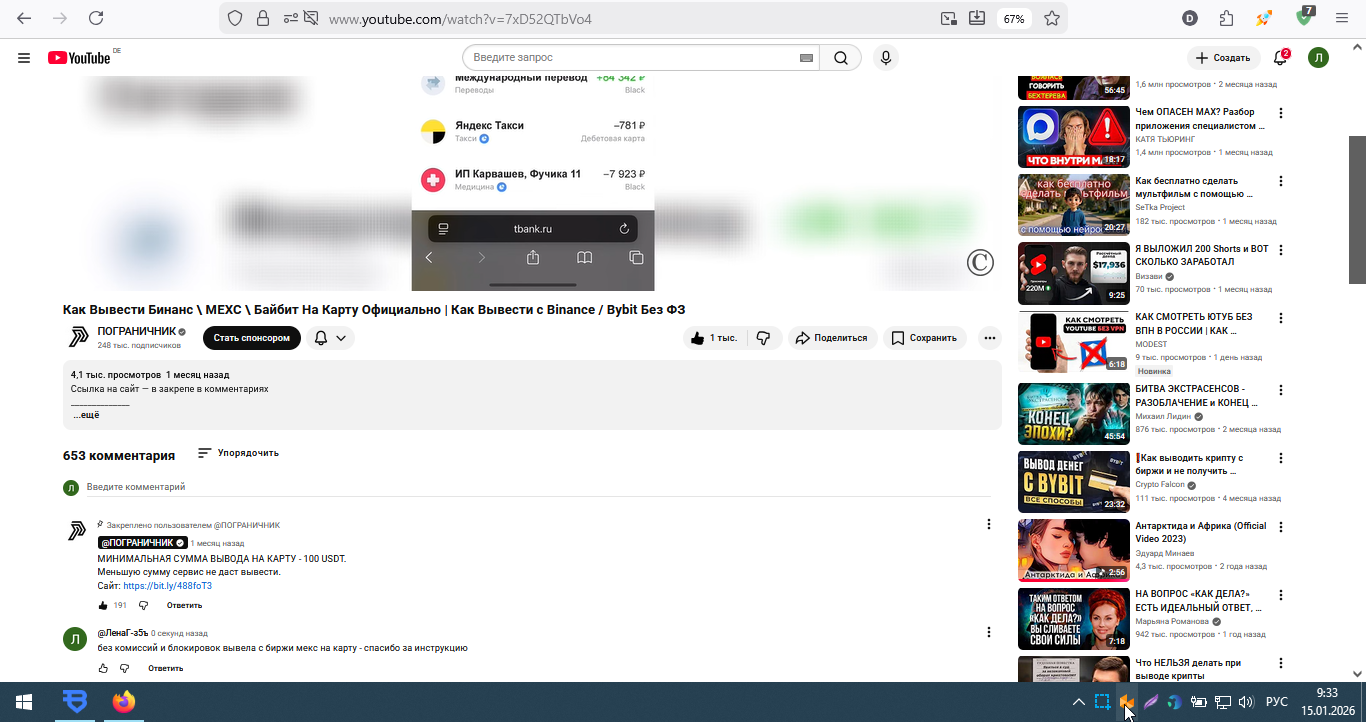Screen dimensions: 1366x722
Task: Open the on-screen keyboard in search box
Action: (806, 58)
